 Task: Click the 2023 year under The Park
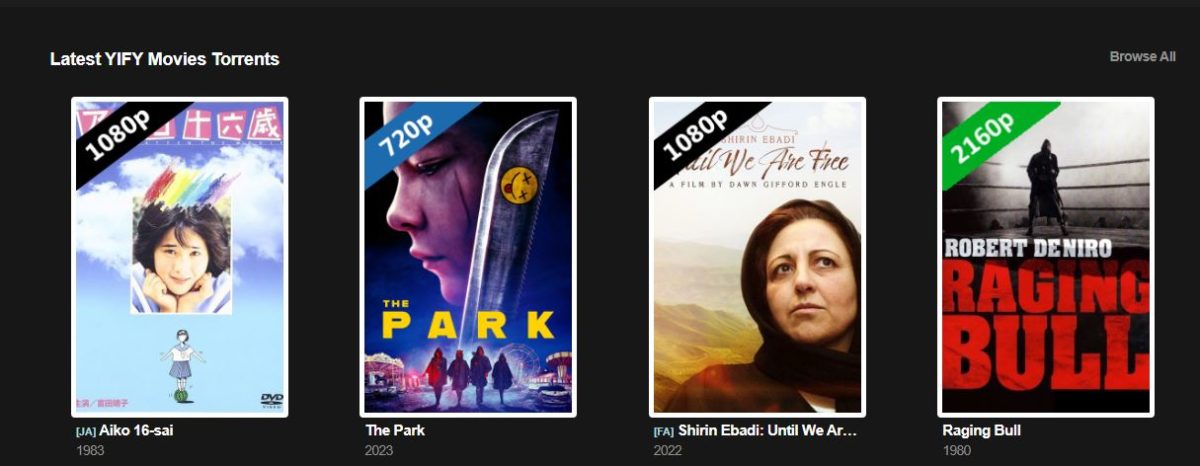point(379,451)
